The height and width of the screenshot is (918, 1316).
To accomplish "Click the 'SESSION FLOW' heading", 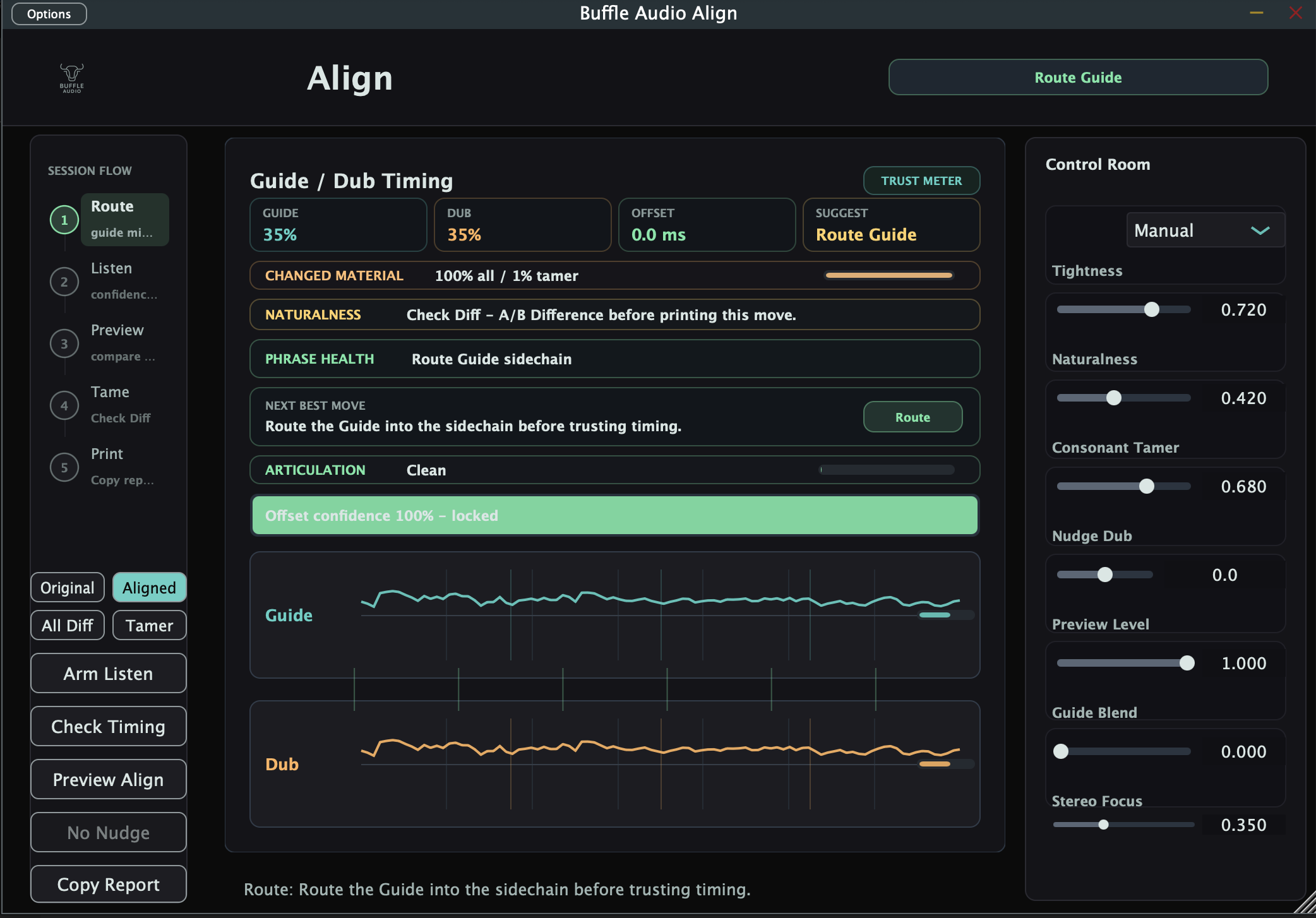I will point(90,170).
